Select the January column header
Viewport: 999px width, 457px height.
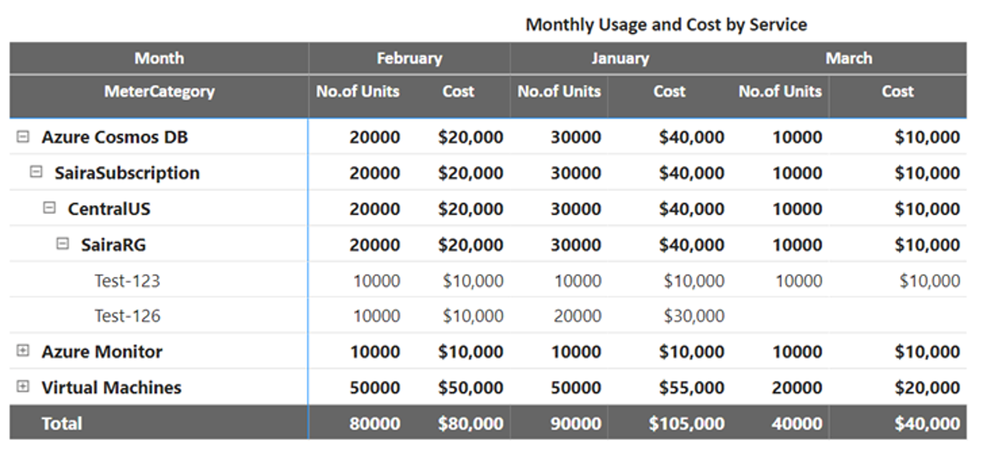pos(619,58)
